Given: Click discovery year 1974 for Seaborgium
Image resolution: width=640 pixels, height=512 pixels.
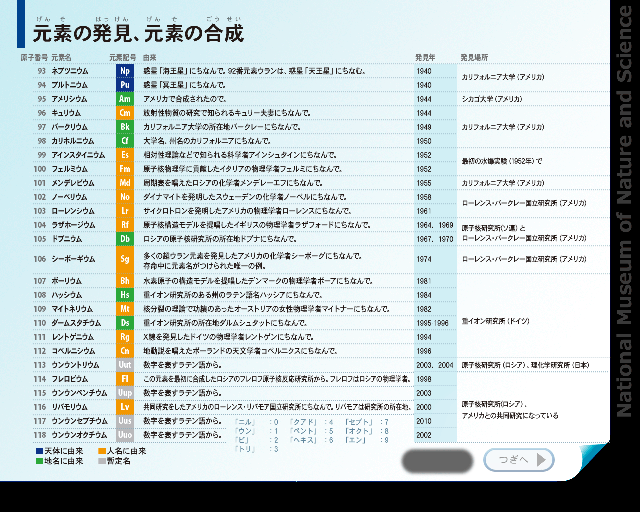Looking at the screenshot, I should (424, 259).
